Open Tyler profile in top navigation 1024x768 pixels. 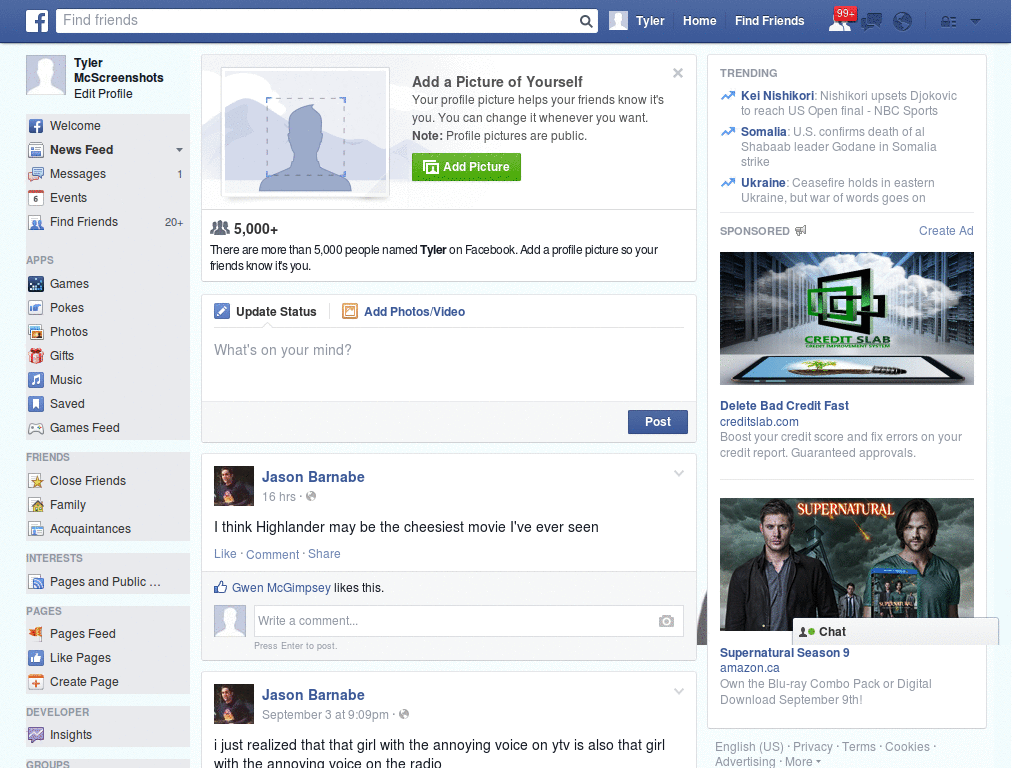[637, 21]
